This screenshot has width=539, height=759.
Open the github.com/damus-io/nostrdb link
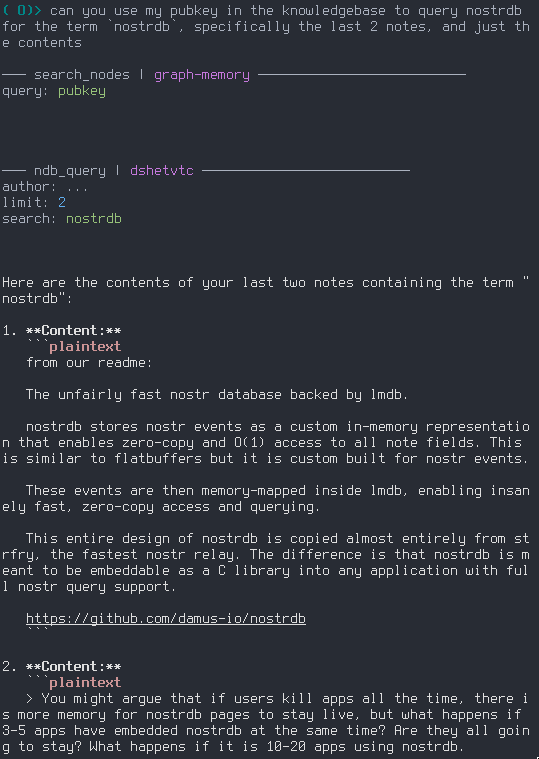tap(165, 619)
